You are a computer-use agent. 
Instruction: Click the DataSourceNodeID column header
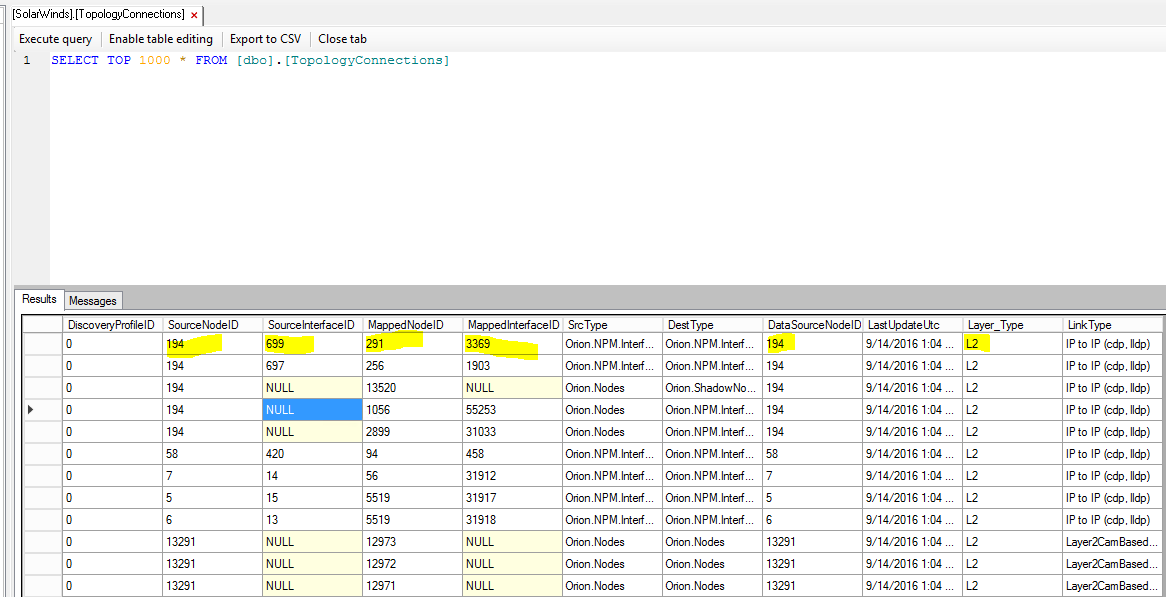tap(813, 325)
